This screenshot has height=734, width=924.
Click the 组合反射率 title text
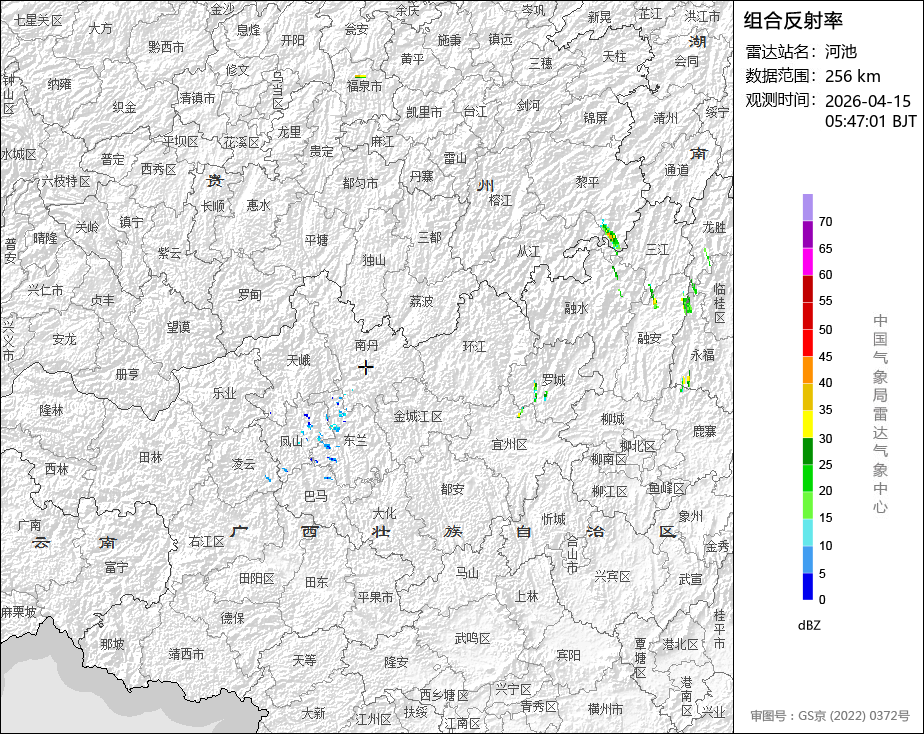tap(793, 21)
